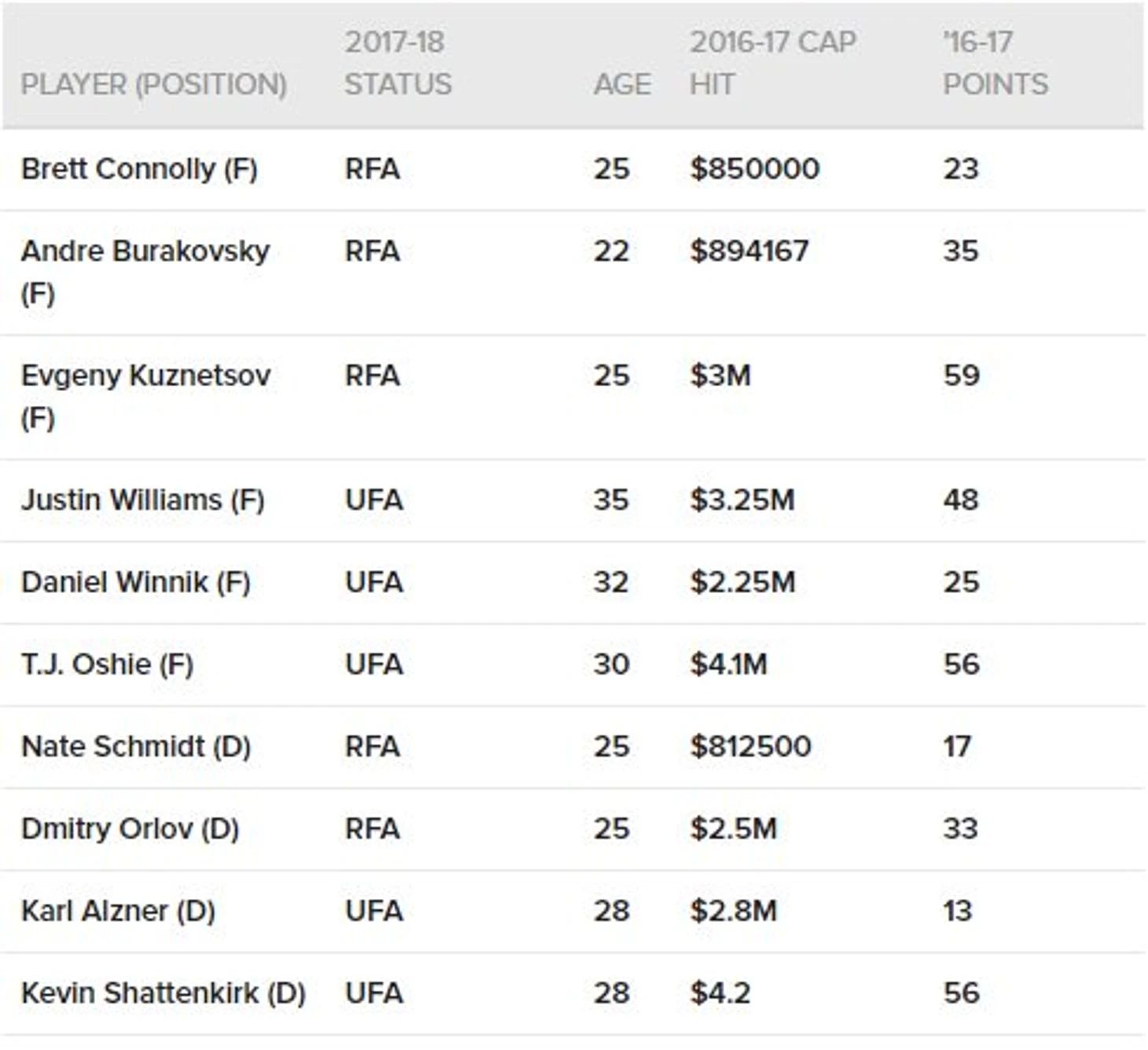The width and height of the screenshot is (1148, 1050).
Task: Click the Nate Schmidt (D) name
Action: (x=135, y=746)
